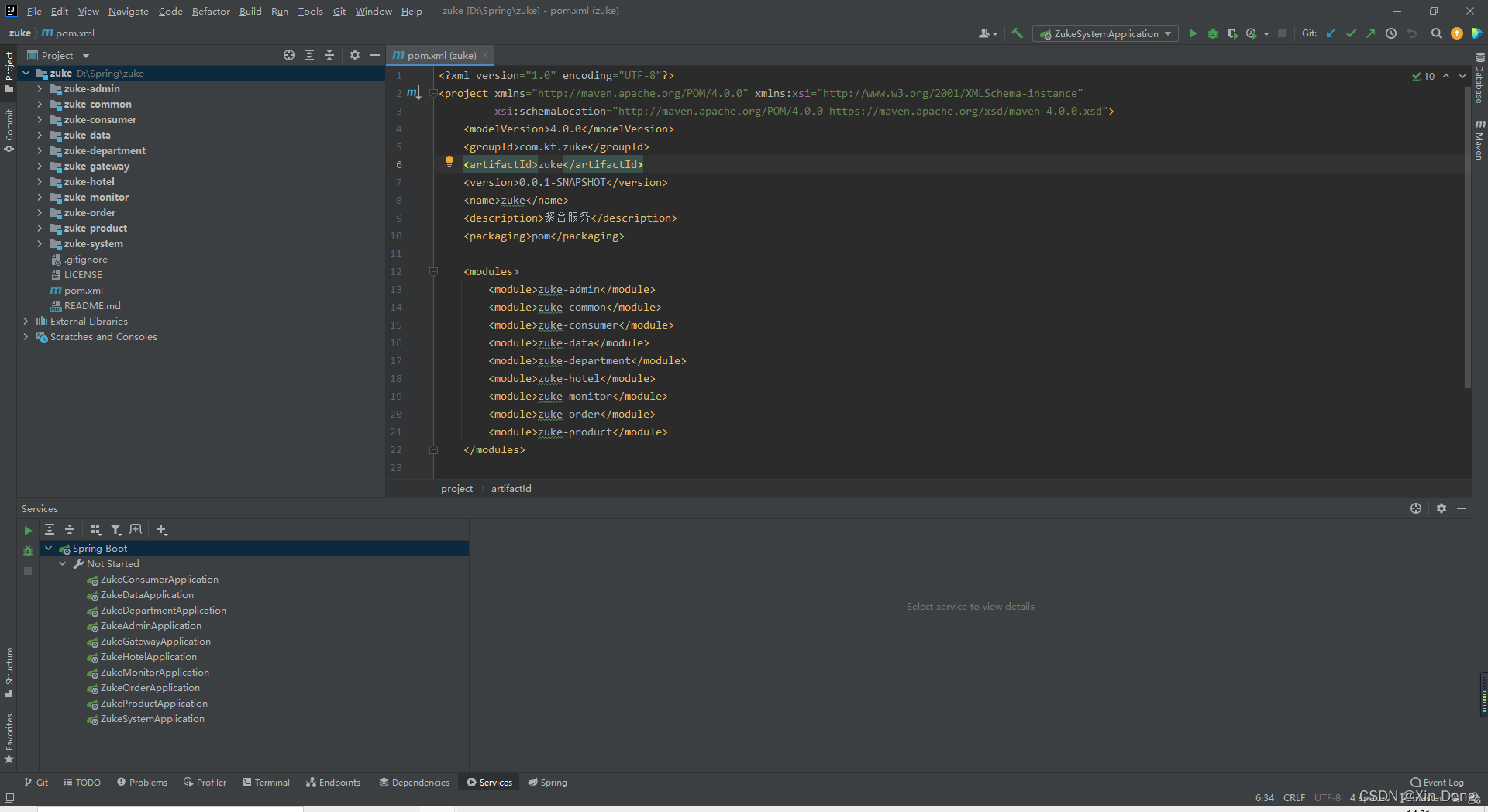
Task: Click the Profiler run icon in toolbar
Action: pyautogui.click(x=1252, y=33)
